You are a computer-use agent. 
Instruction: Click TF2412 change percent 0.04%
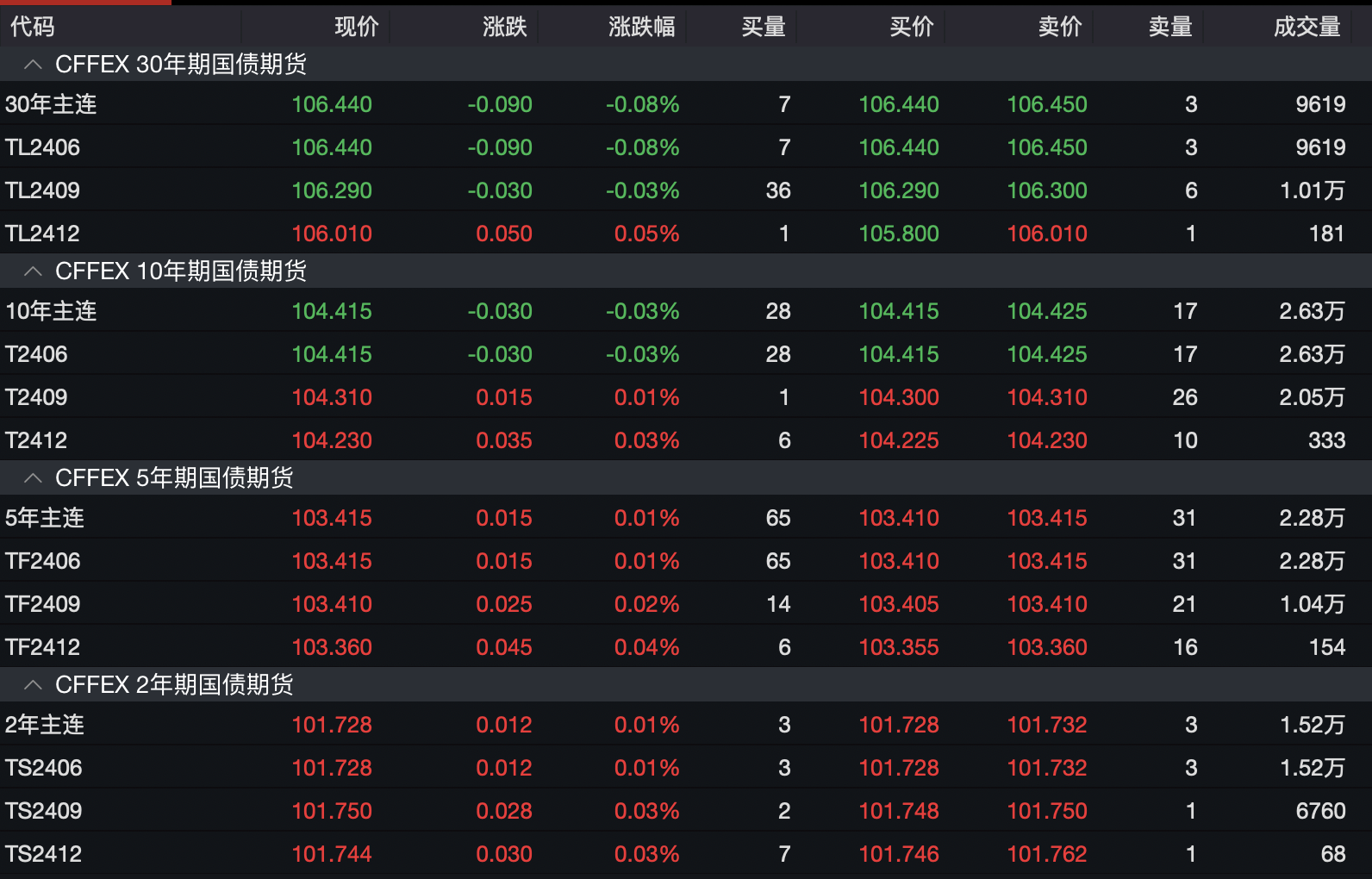[x=646, y=647]
